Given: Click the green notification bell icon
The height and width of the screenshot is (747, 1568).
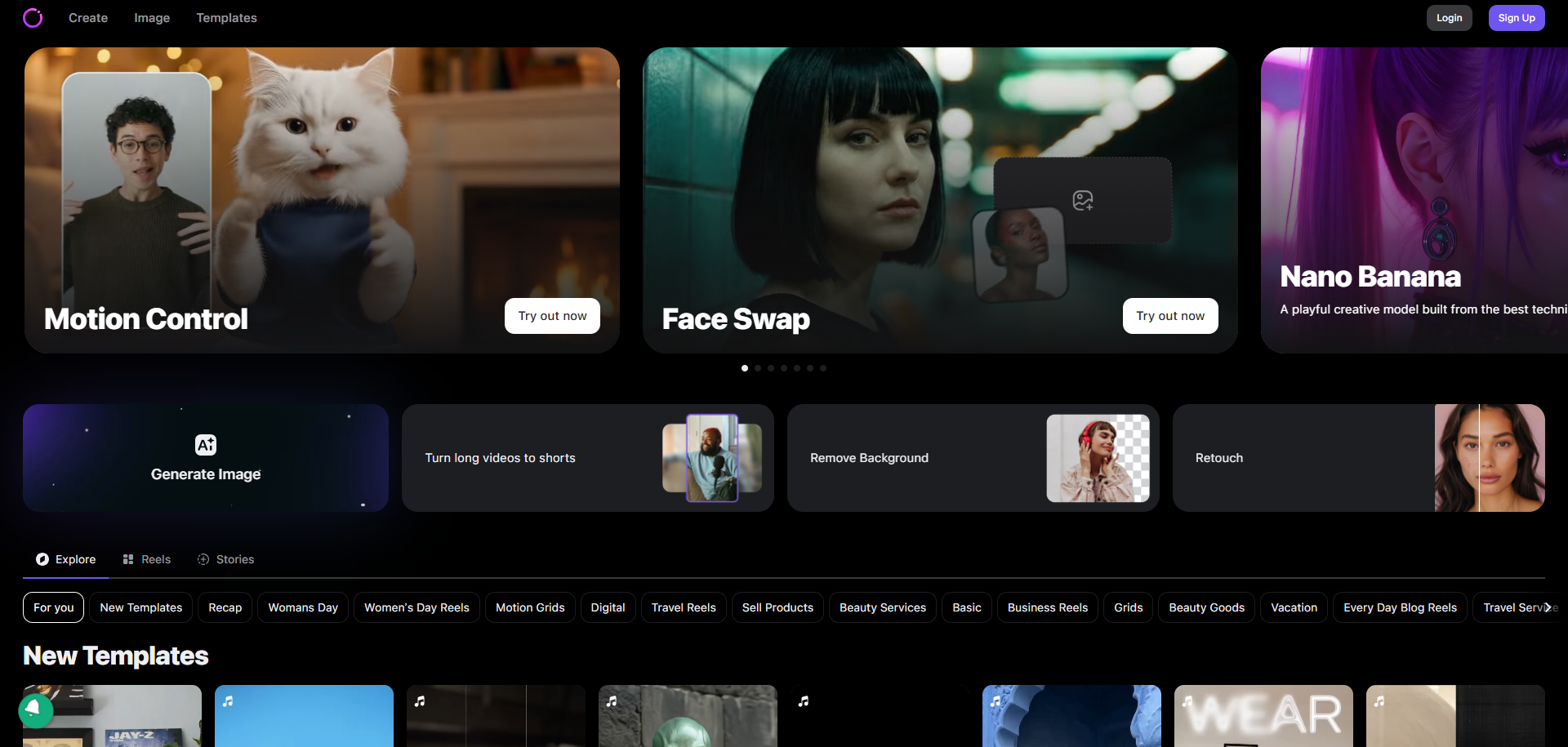Looking at the screenshot, I should (x=35, y=710).
